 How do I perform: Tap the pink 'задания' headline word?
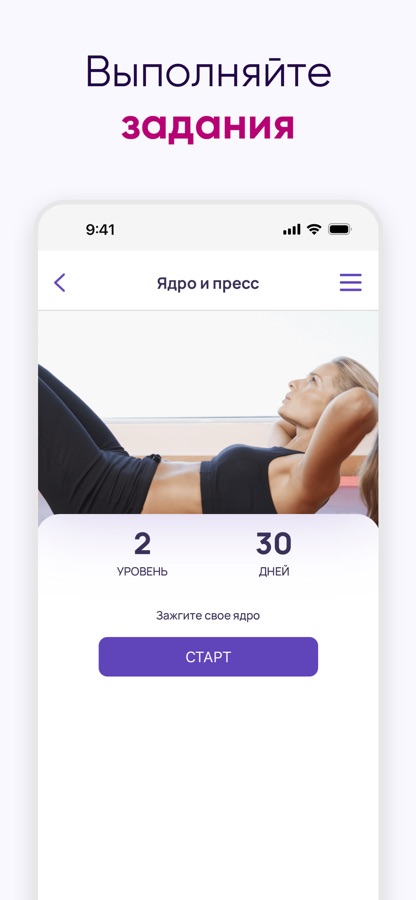(208, 125)
